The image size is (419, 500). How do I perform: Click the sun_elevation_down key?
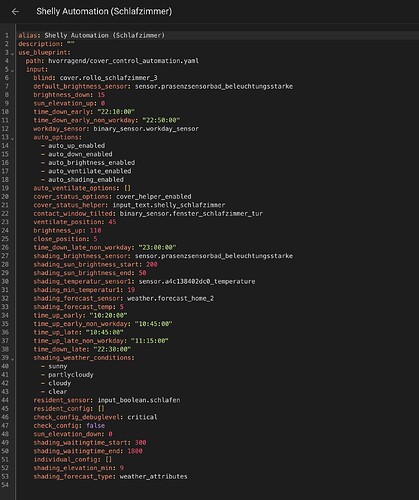[x=67, y=434]
